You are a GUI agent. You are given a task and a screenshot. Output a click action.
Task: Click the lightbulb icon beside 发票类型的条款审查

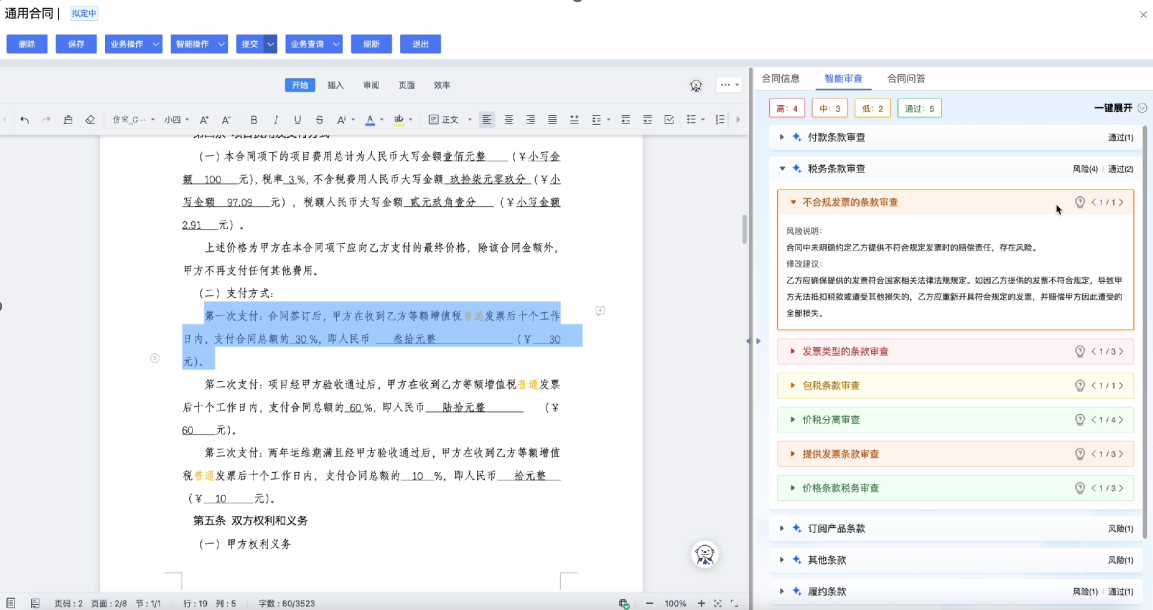(x=1080, y=352)
